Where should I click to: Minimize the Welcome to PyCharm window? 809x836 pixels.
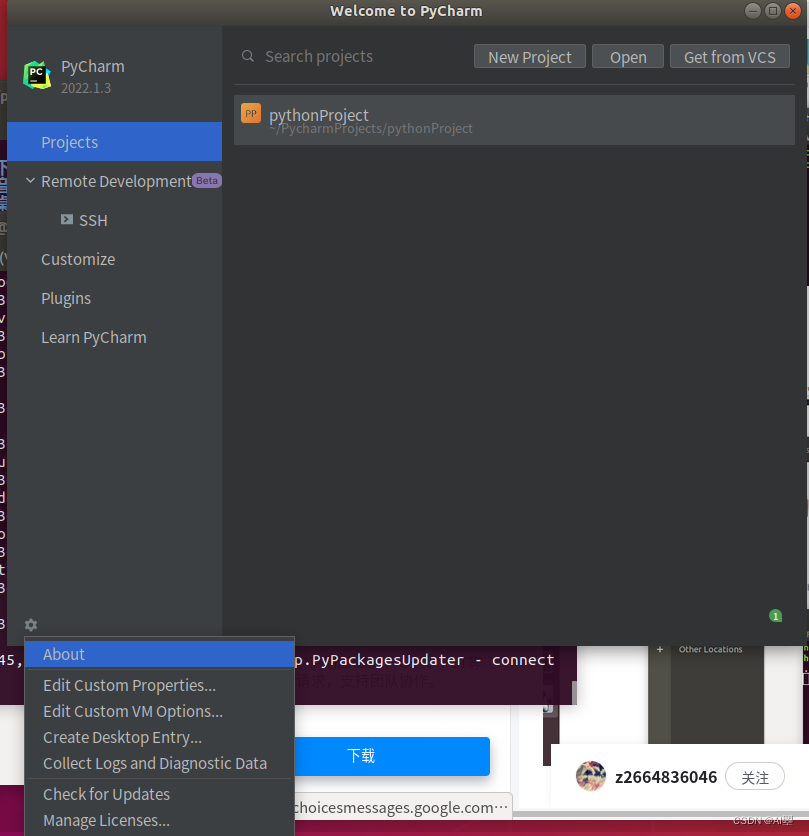coord(752,11)
